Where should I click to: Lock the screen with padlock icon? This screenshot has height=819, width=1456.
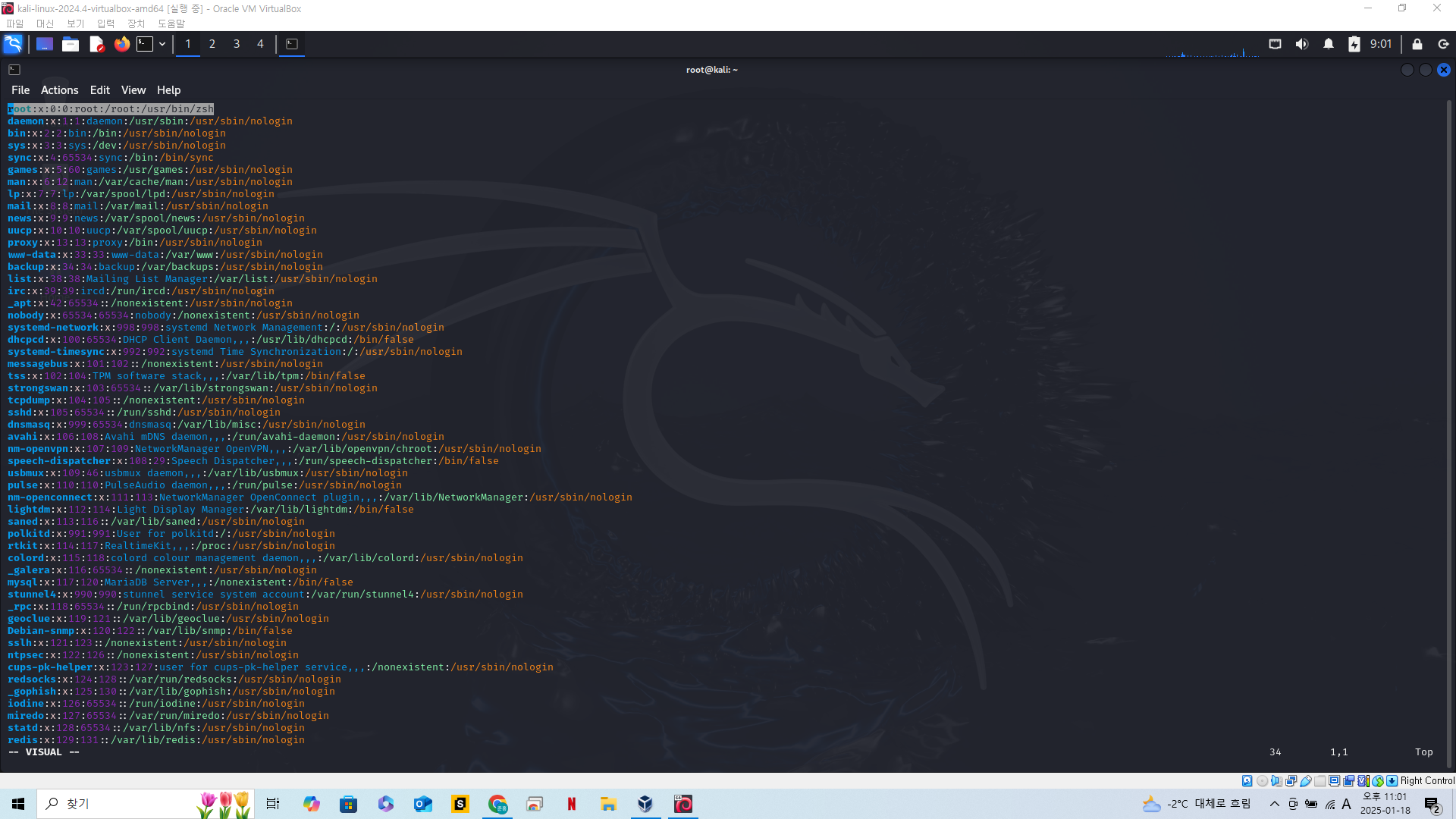(1417, 44)
